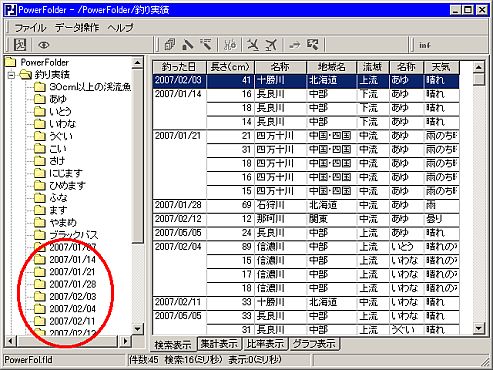Switch to the 検索表示 tab
The height and width of the screenshot is (370, 493).
[173, 345]
